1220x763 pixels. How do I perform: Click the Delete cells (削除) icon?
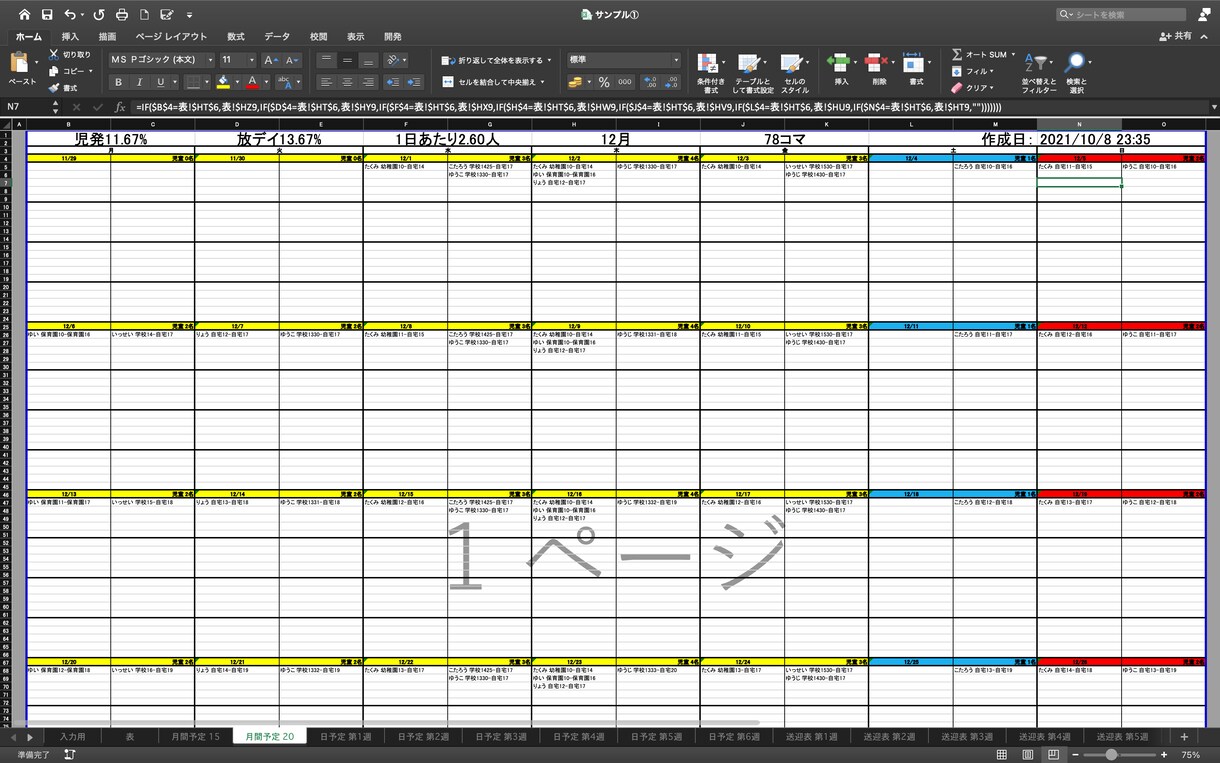(878, 63)
